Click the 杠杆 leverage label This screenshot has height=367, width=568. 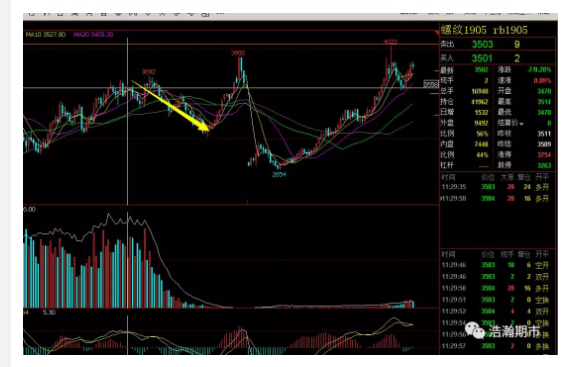click(x=447, y=165)
